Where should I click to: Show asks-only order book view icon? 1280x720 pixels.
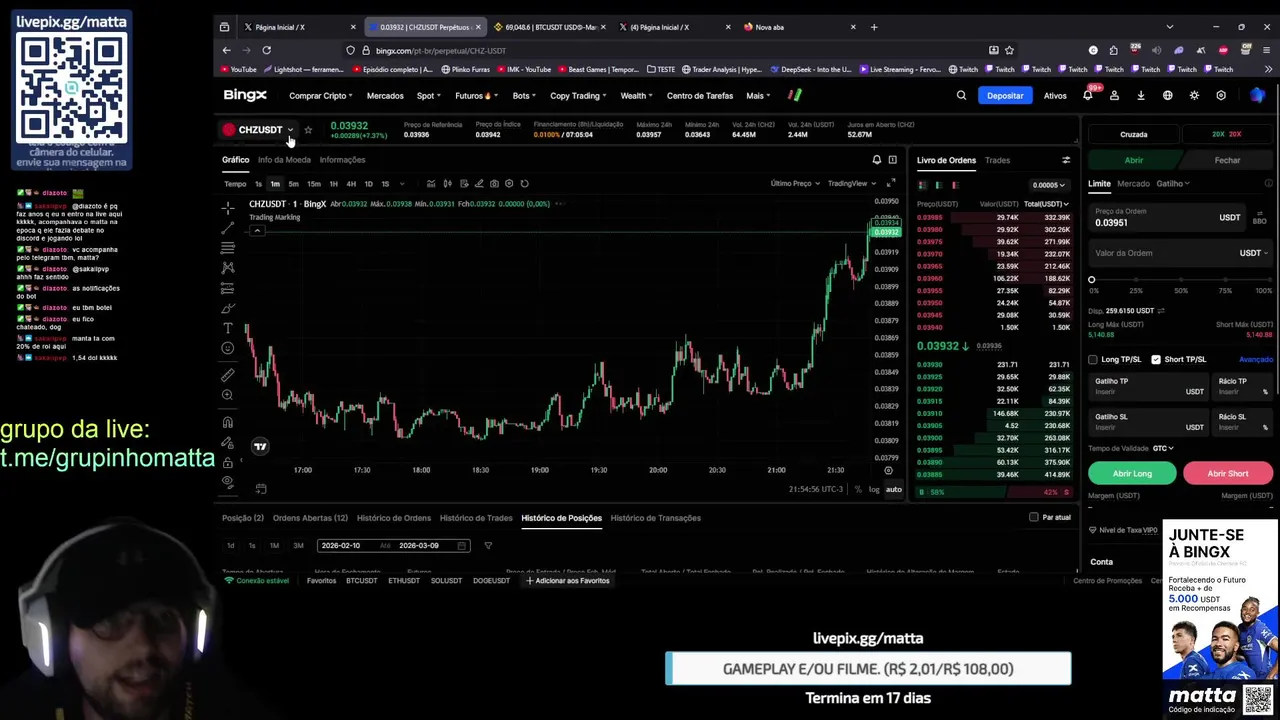(x=955, y=185)
